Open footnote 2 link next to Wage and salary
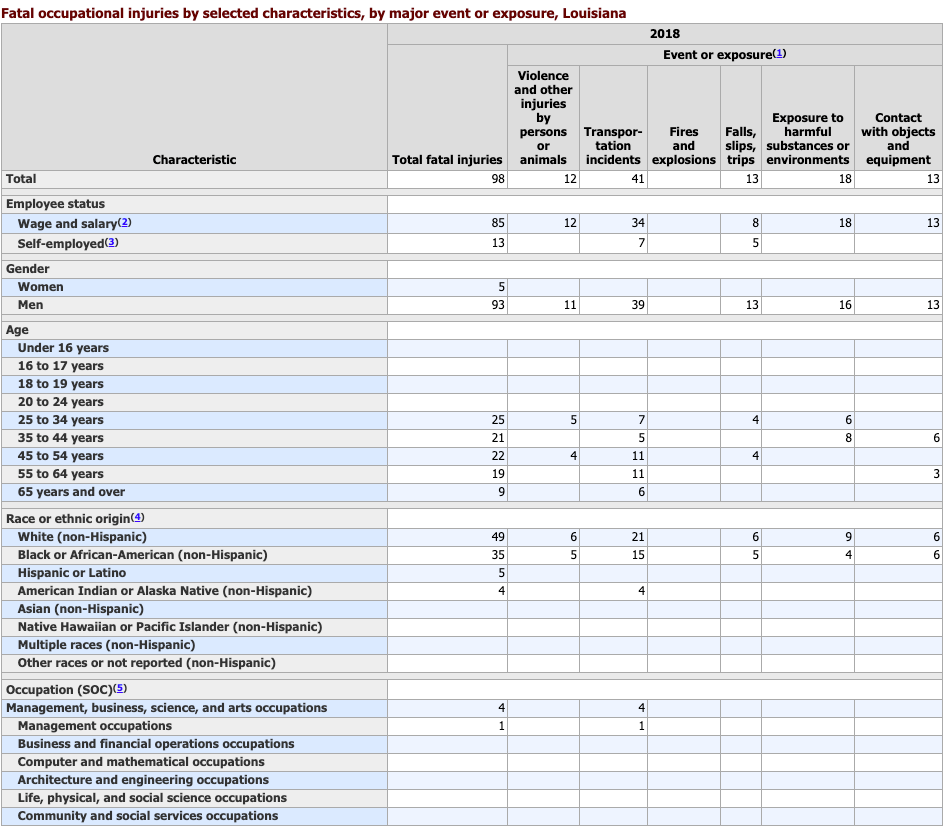This screenshot has width=943, height=826. (x=124, y=222)
